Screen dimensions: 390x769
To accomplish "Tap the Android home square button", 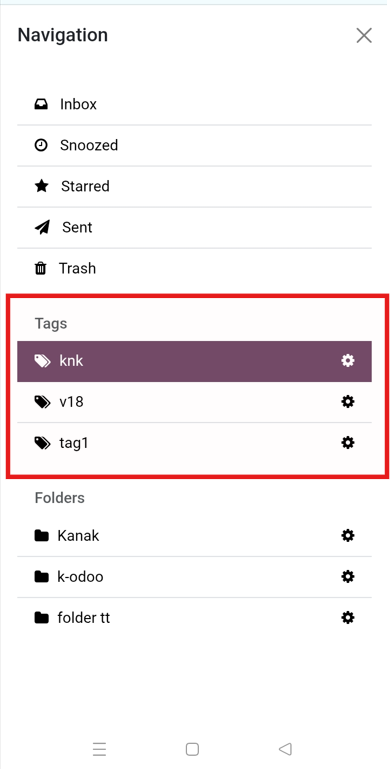I will [x=192, y=749].
